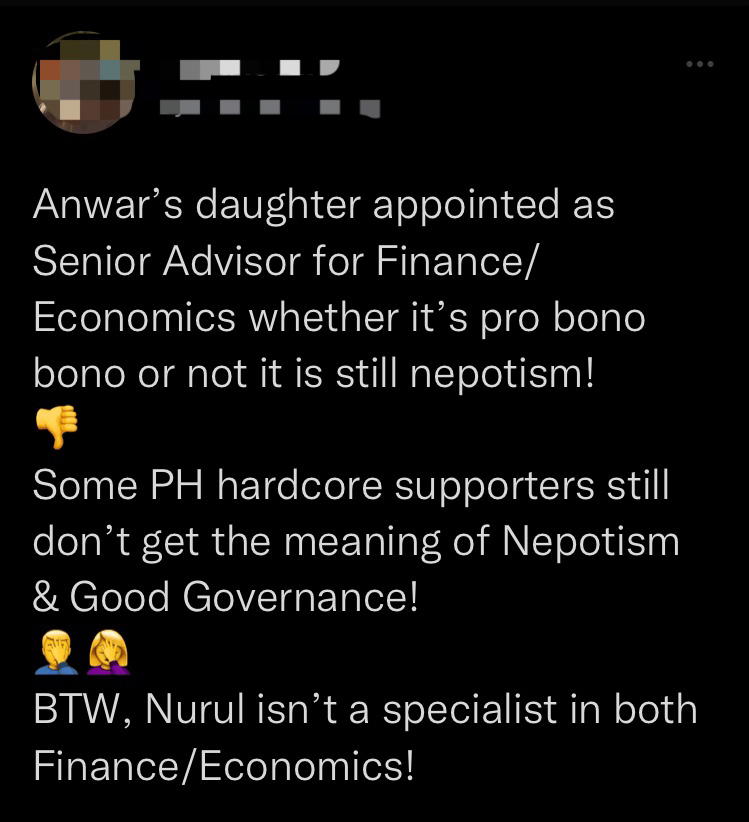
Task: Click the word "nepotism!" in the first paragraph
Action: (502, 375)
